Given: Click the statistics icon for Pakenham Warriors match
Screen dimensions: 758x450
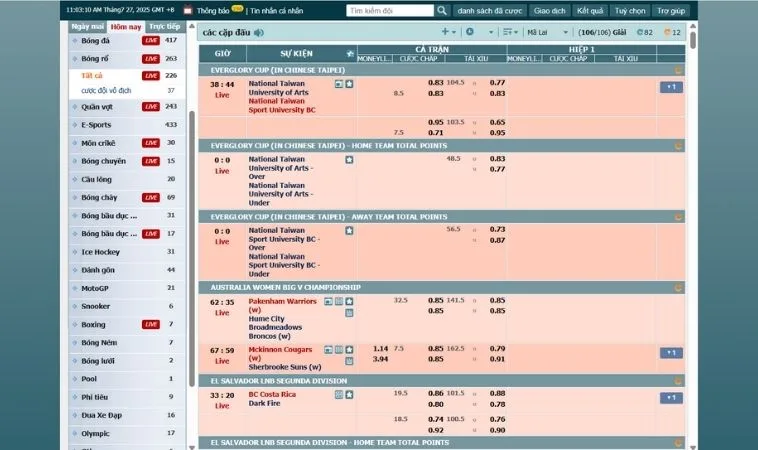Looking at the screenshot, I should (x=339, y=301).
